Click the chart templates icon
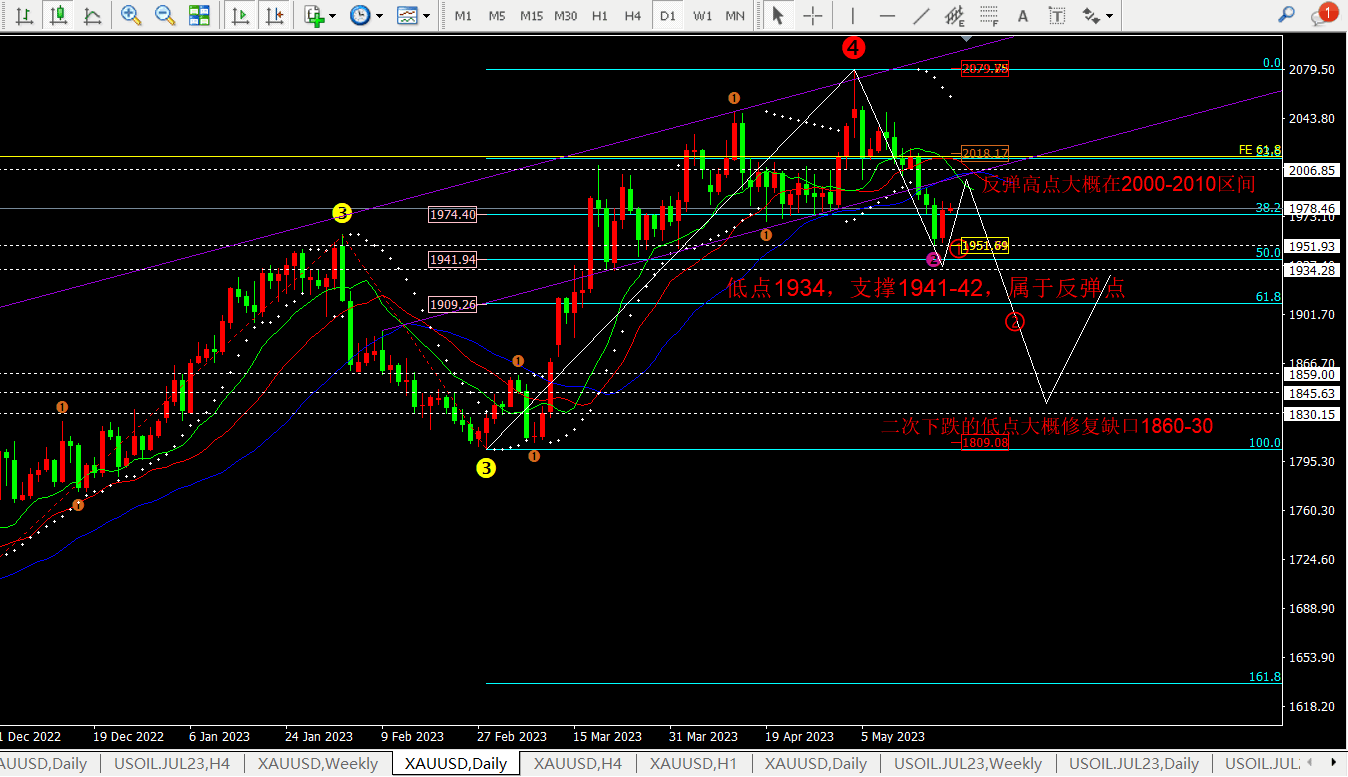Screen dimensions: 1348x777 (407, 15)
